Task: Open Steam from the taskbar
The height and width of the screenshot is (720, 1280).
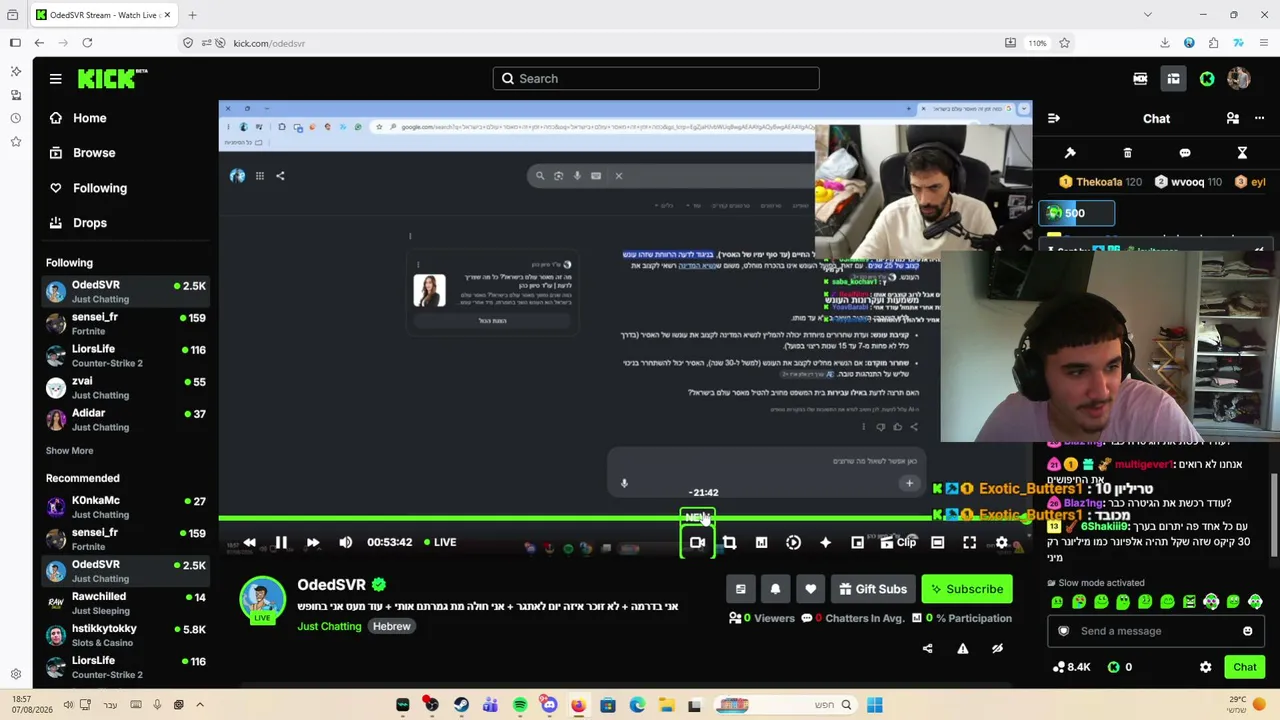Action: pos(461,705)
